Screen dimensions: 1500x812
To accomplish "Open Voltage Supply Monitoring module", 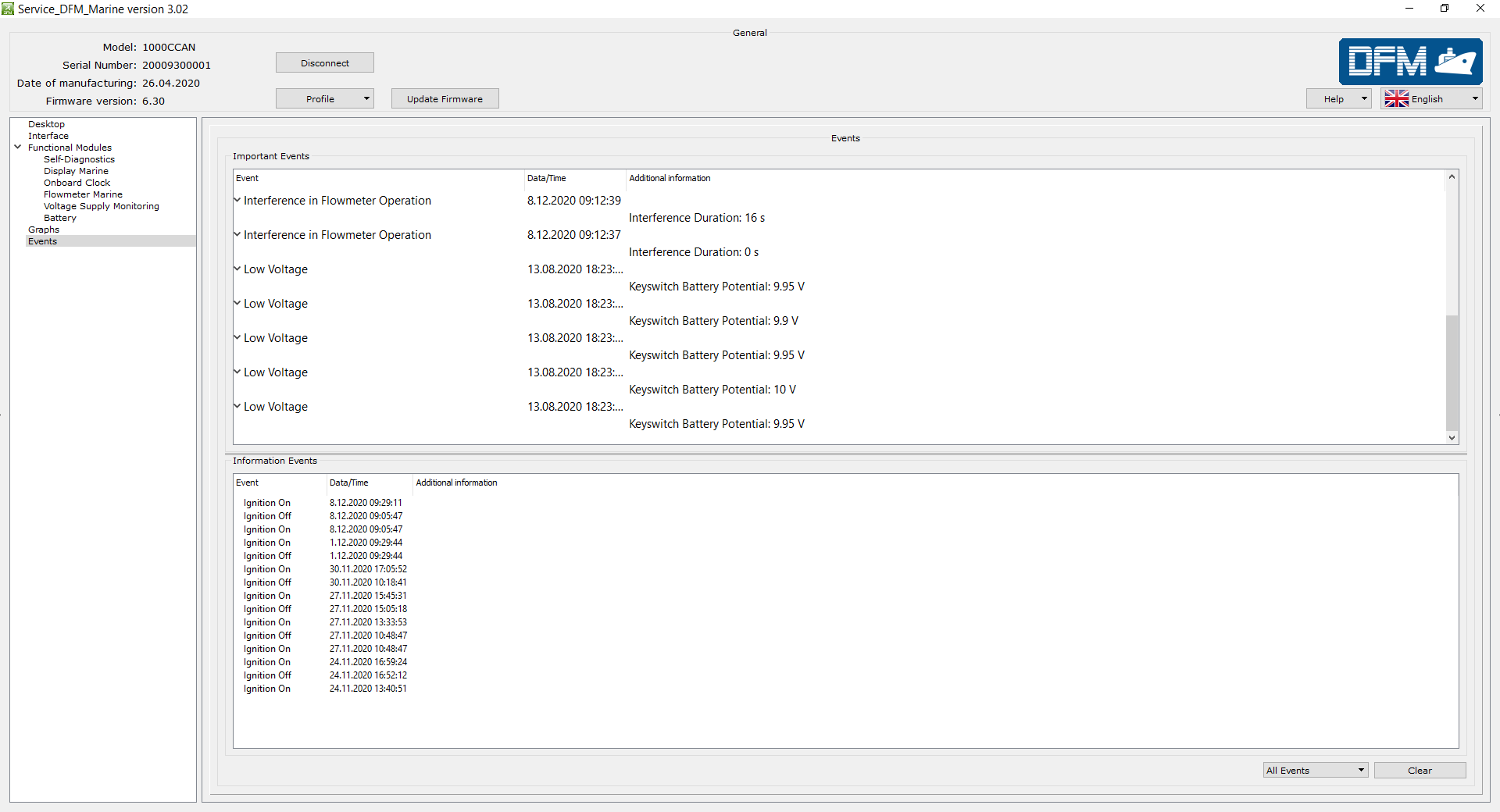I will [x=102, y=206].
